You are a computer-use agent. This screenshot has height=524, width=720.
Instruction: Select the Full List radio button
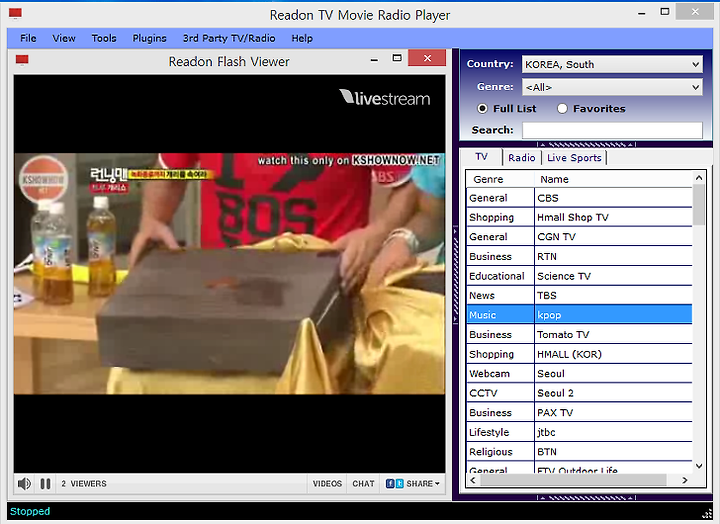pyautogui.click(x=482, y=108)
